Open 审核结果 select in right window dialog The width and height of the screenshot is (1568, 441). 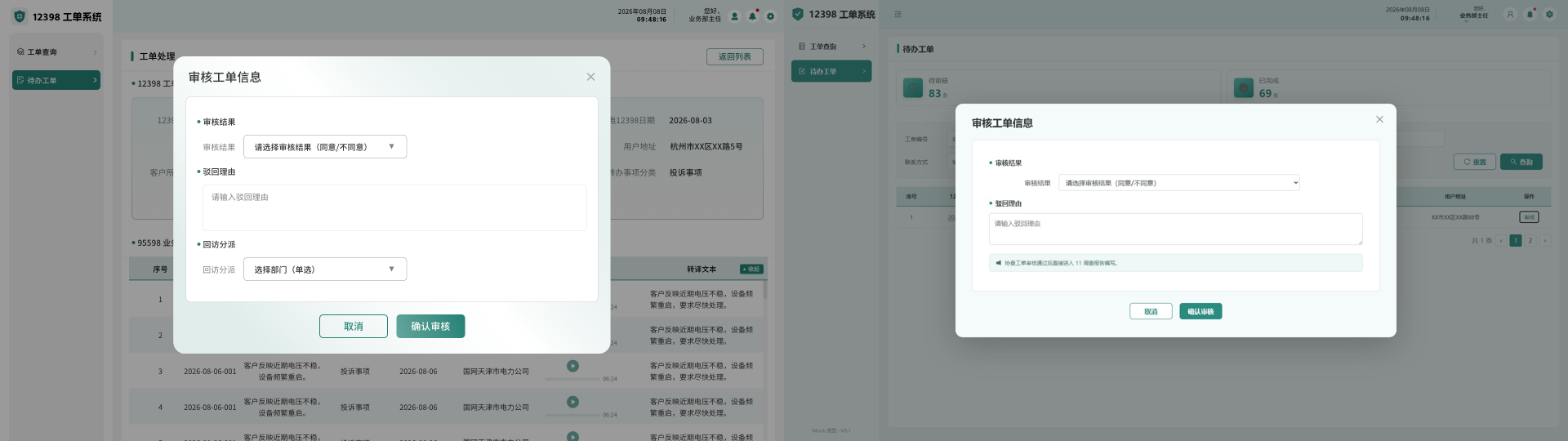pos(1178,183)
